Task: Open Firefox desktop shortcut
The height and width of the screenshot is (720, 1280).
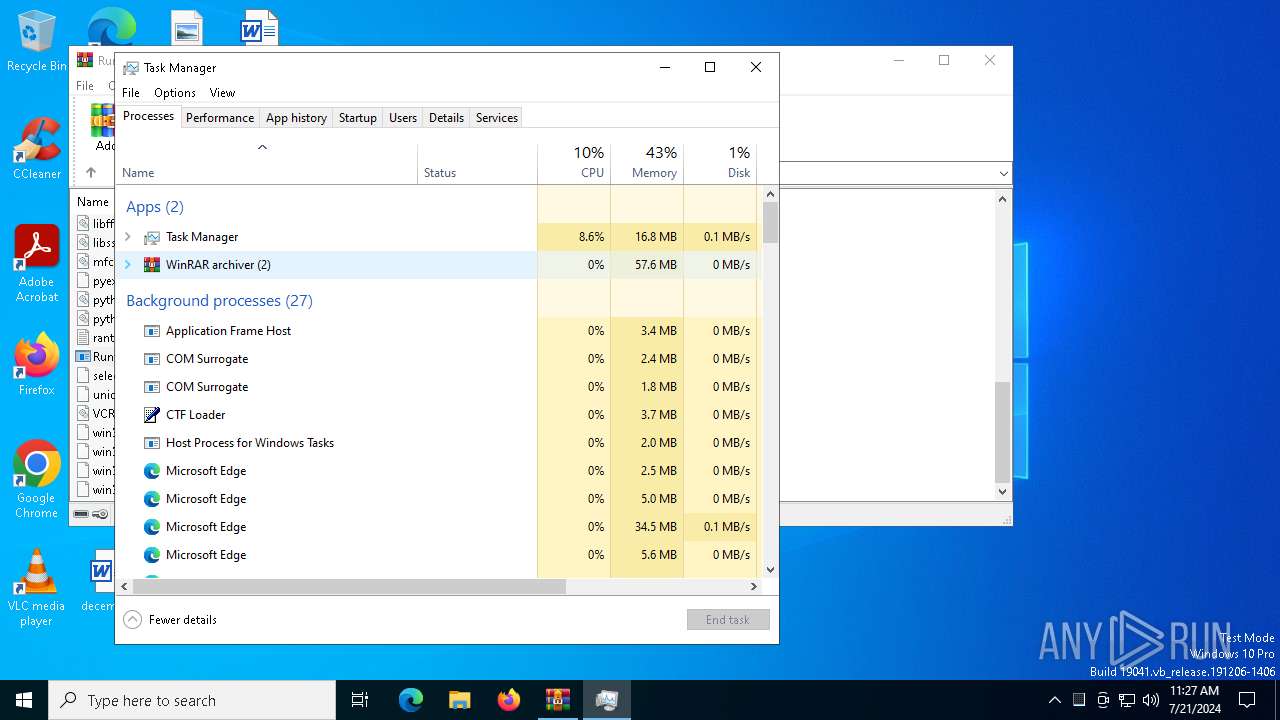Action: pyautogui.click(x=37, y=365)
